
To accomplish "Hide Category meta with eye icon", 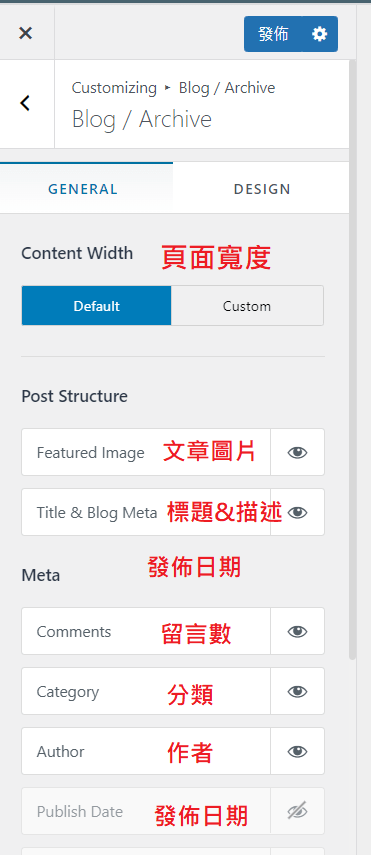I will (x=297, y=691).
